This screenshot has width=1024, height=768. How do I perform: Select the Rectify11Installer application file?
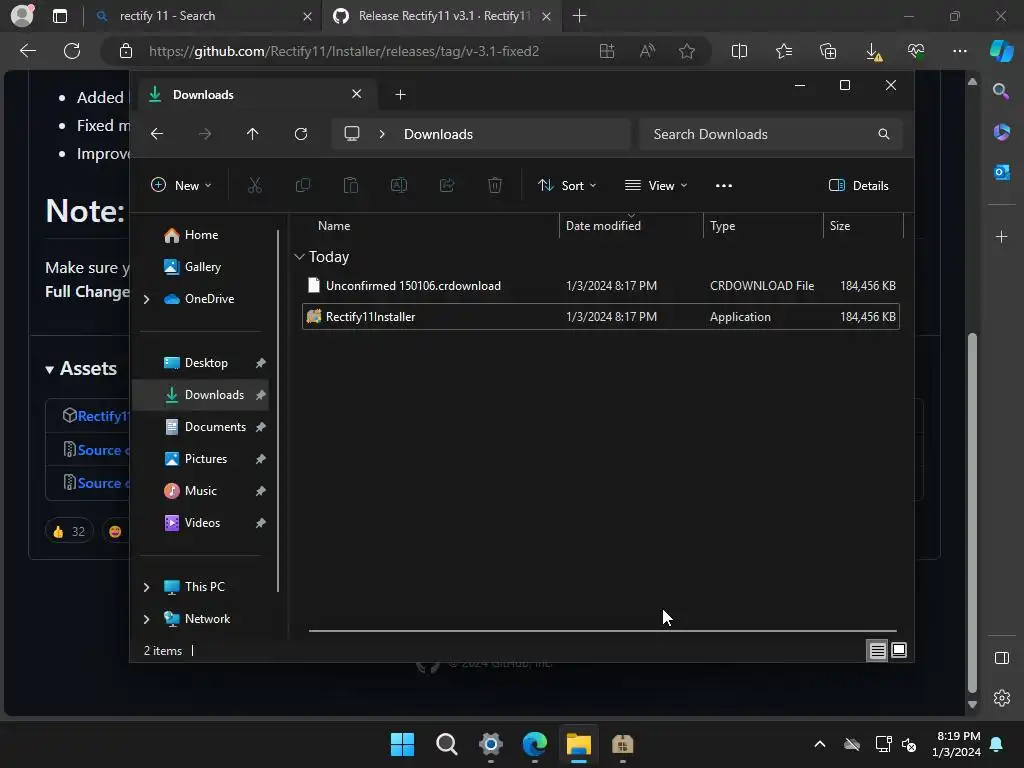600,317
